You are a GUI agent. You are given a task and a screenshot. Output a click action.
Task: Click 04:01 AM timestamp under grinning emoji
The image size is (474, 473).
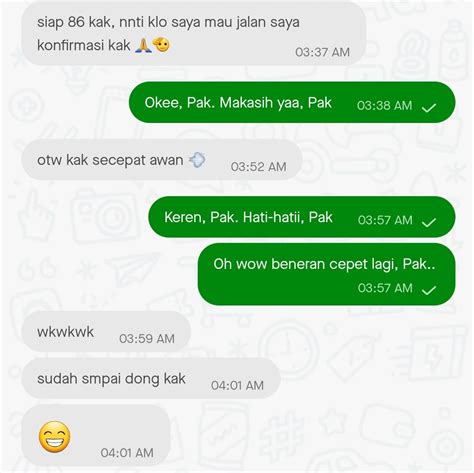coord(127,453)
